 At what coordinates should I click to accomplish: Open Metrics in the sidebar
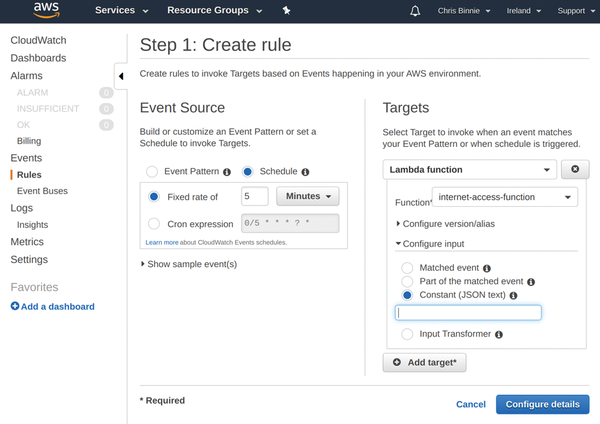[27, 242]
